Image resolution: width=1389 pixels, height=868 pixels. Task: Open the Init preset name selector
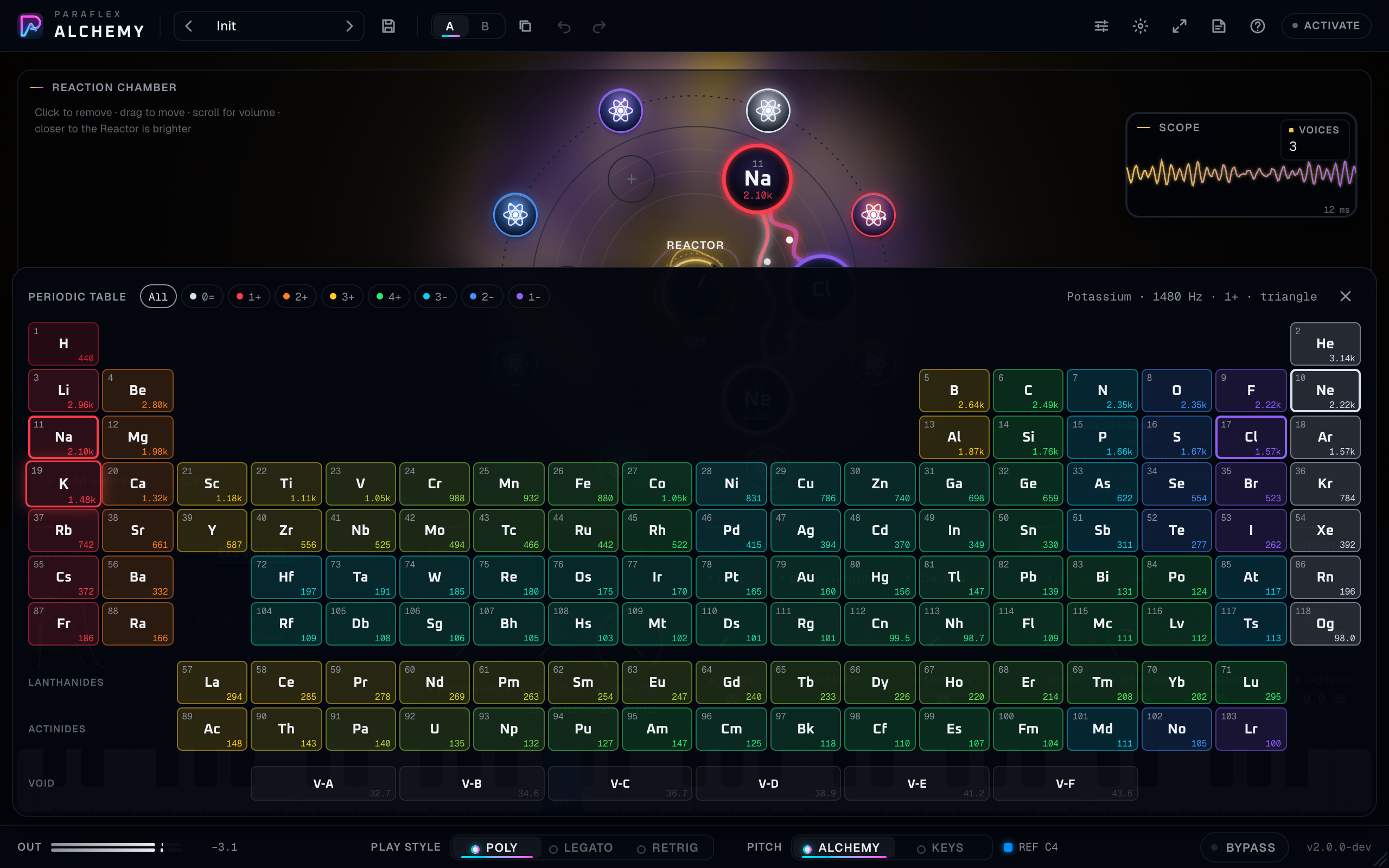point(269,27)
